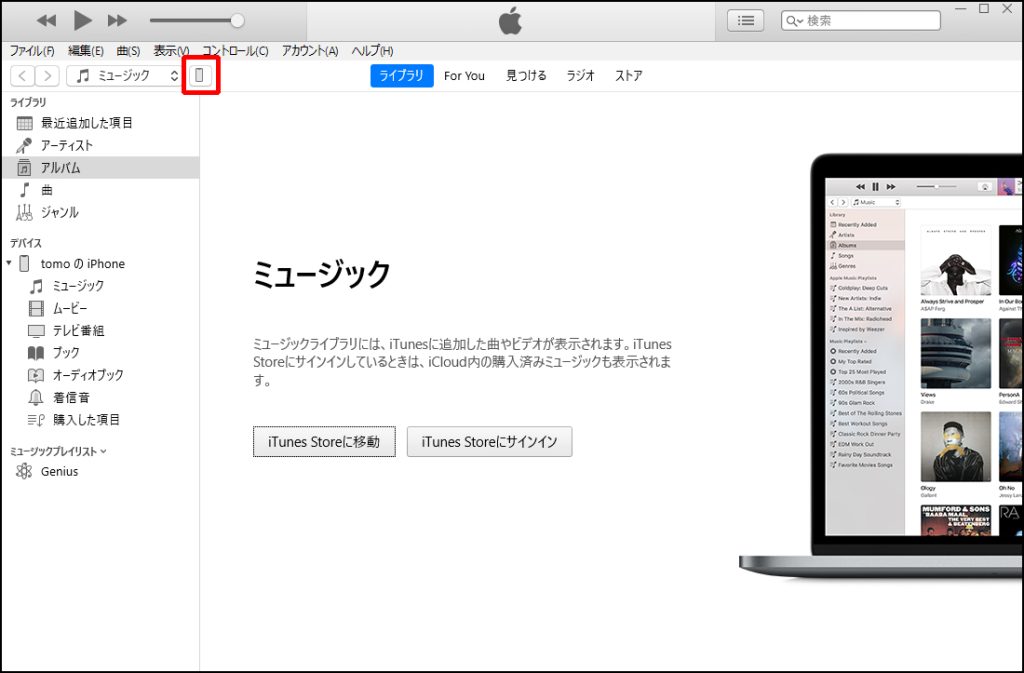Click the rewind previous track icon
Image resolution: width=1024 pixels, height=673 pixels.
pyautogui.click(x=46, y=20)
